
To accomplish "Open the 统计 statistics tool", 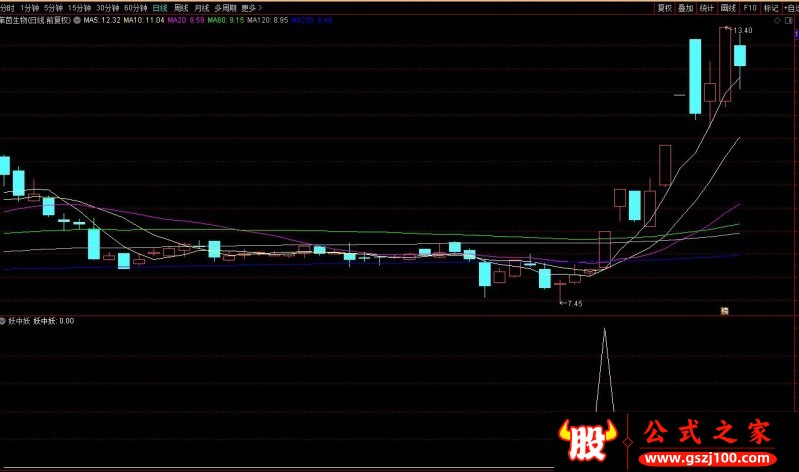I will [707, 8].
